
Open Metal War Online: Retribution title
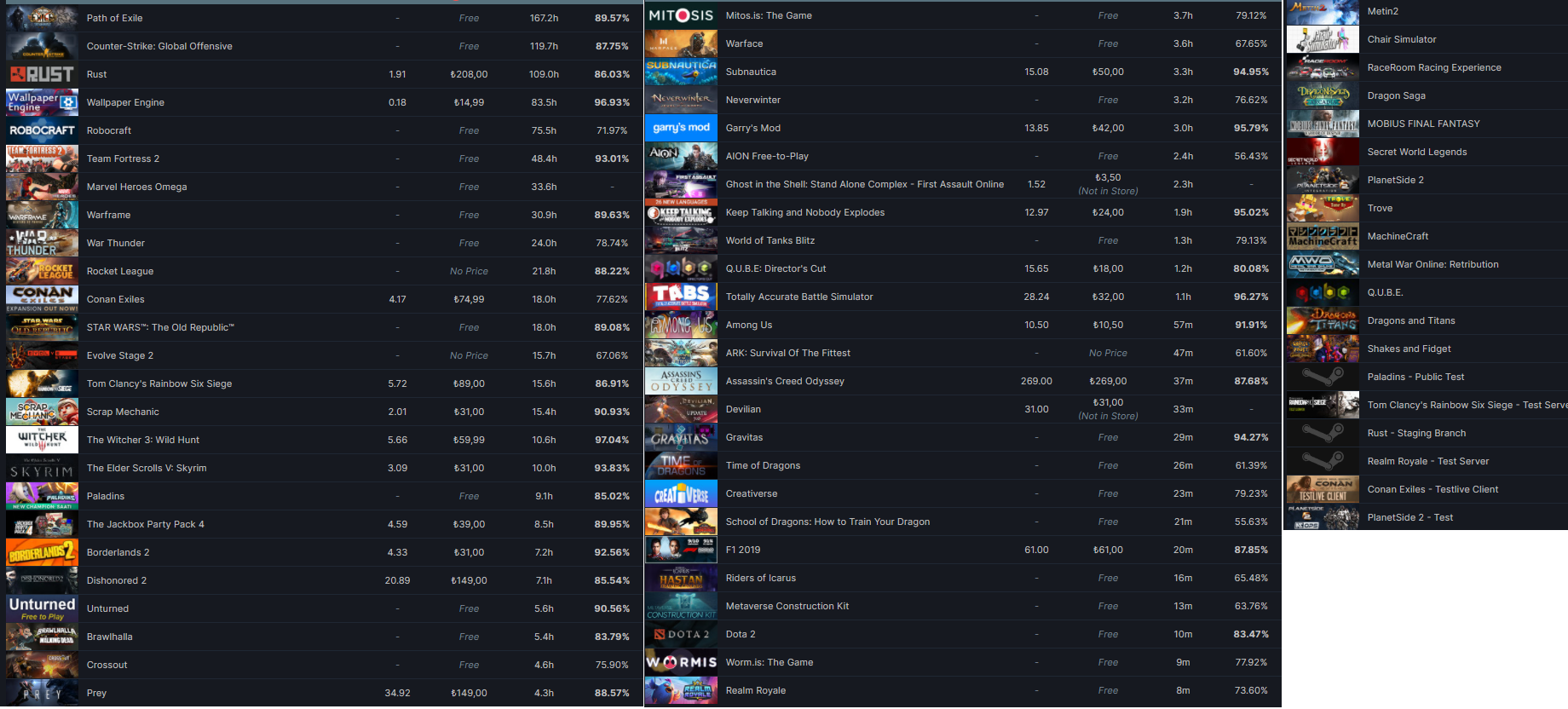(x=1433, y=264)
